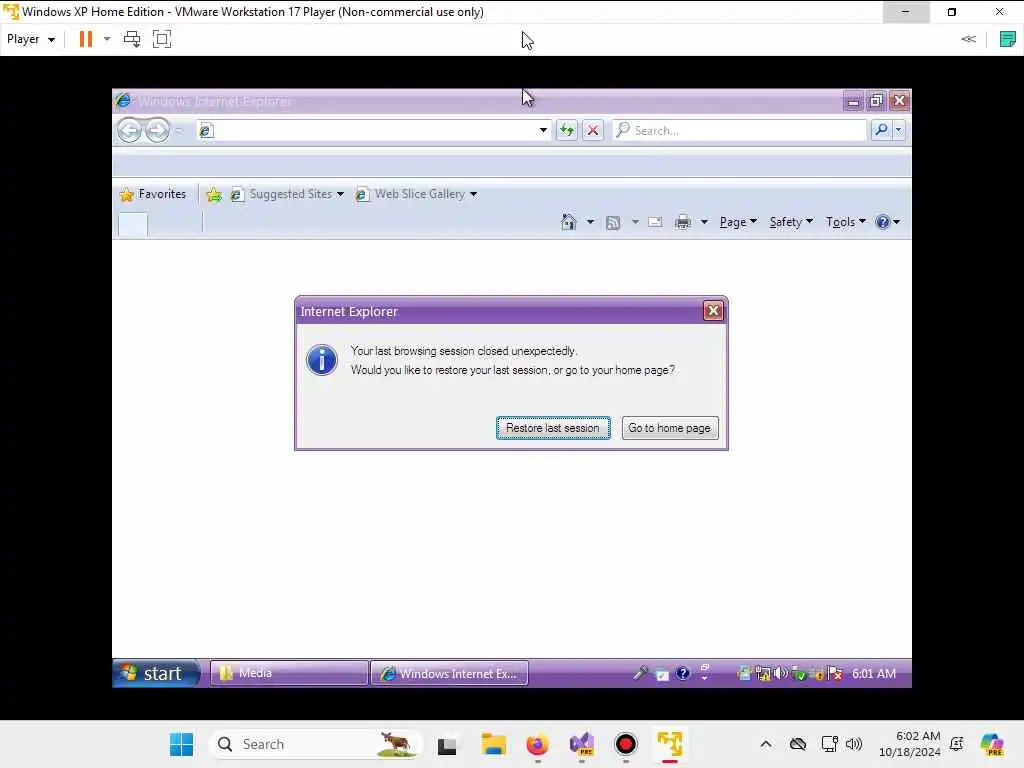
Task: Open the Page menu
Action: [738, 222]
